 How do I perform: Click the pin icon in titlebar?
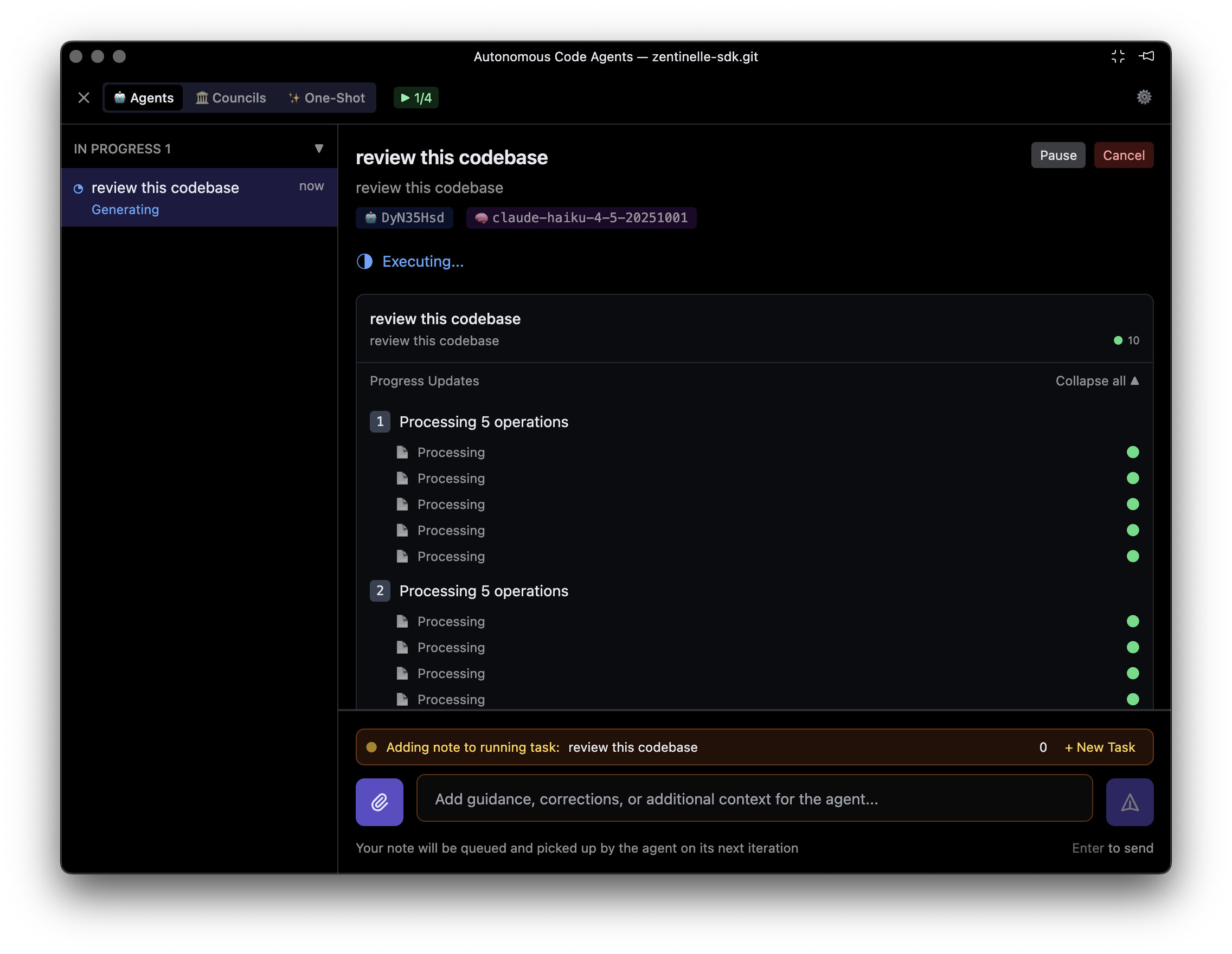pyautogui.click(x=1147, y=56)
